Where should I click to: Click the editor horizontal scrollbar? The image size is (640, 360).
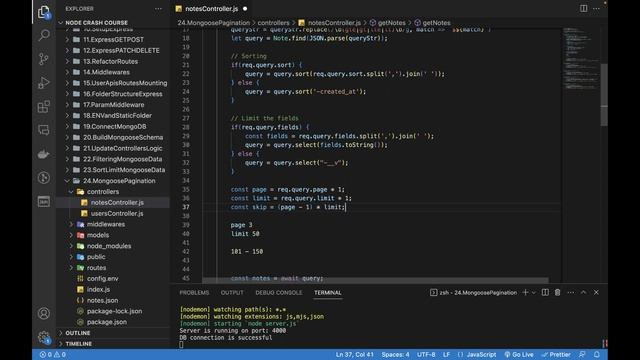tap(376, 280)
